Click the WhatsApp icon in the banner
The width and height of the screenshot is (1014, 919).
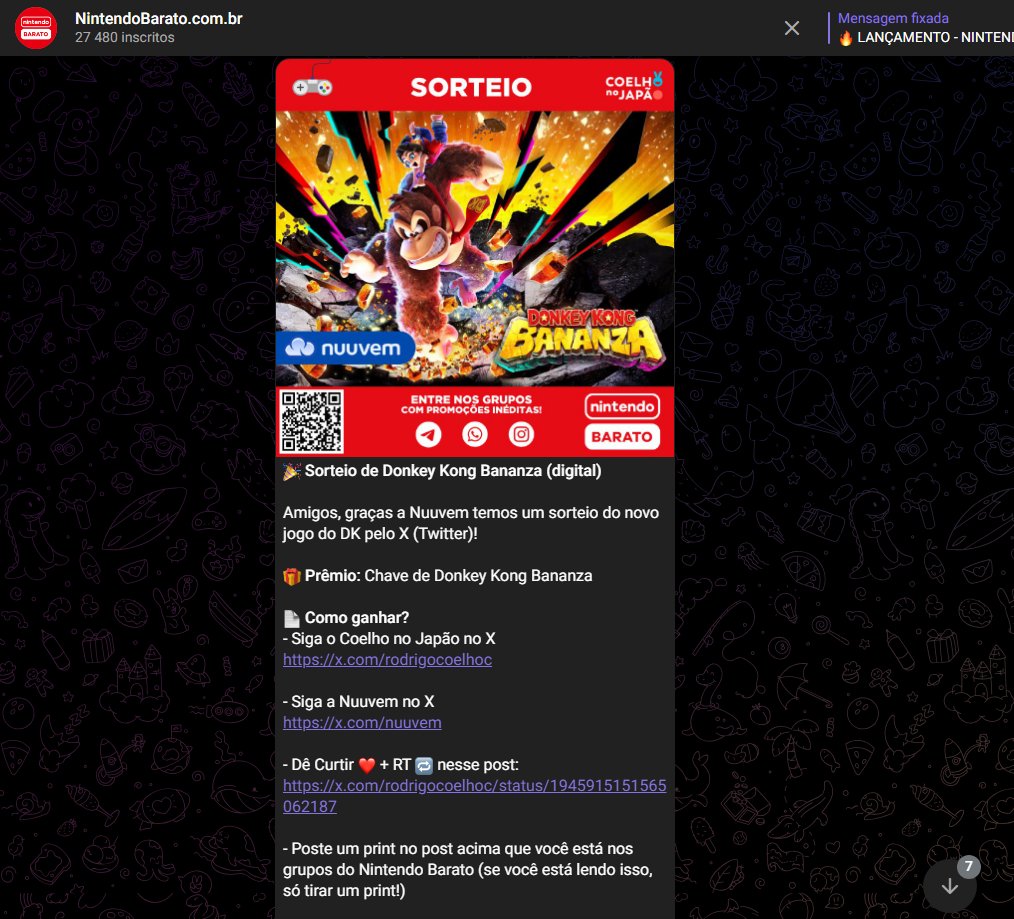tap(475, 434)
